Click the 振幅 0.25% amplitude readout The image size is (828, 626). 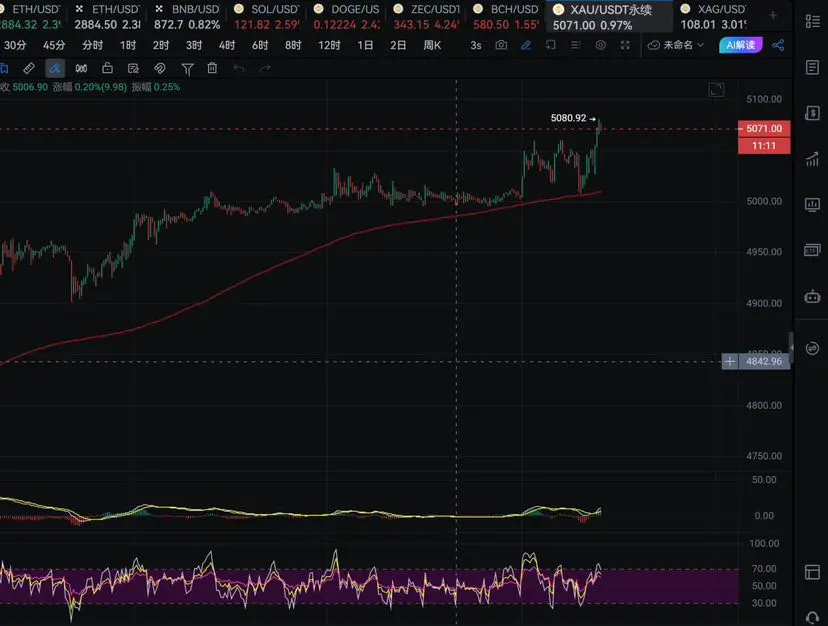tap(156, 87)
